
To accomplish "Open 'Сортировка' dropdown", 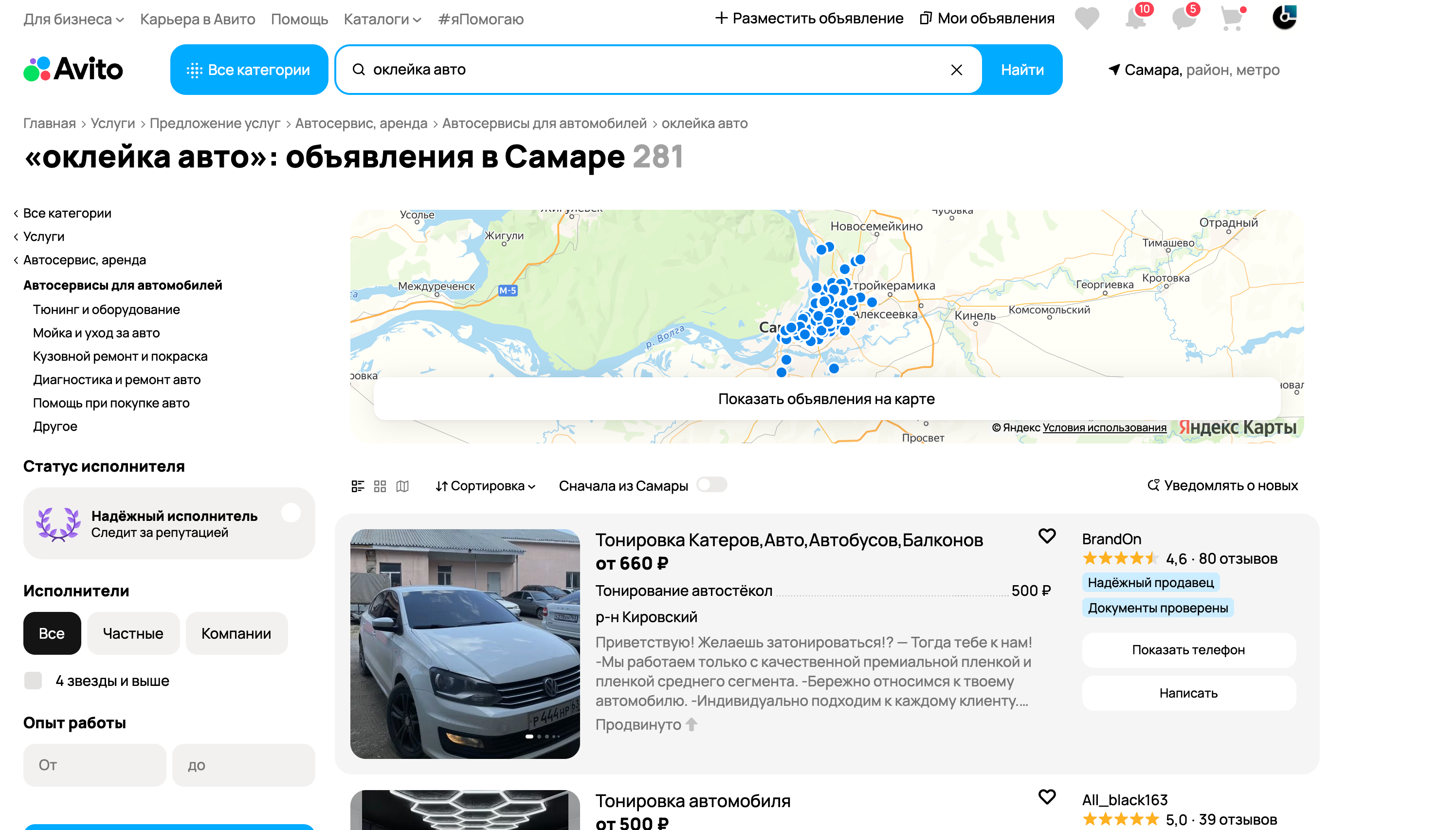I will 485,486.
